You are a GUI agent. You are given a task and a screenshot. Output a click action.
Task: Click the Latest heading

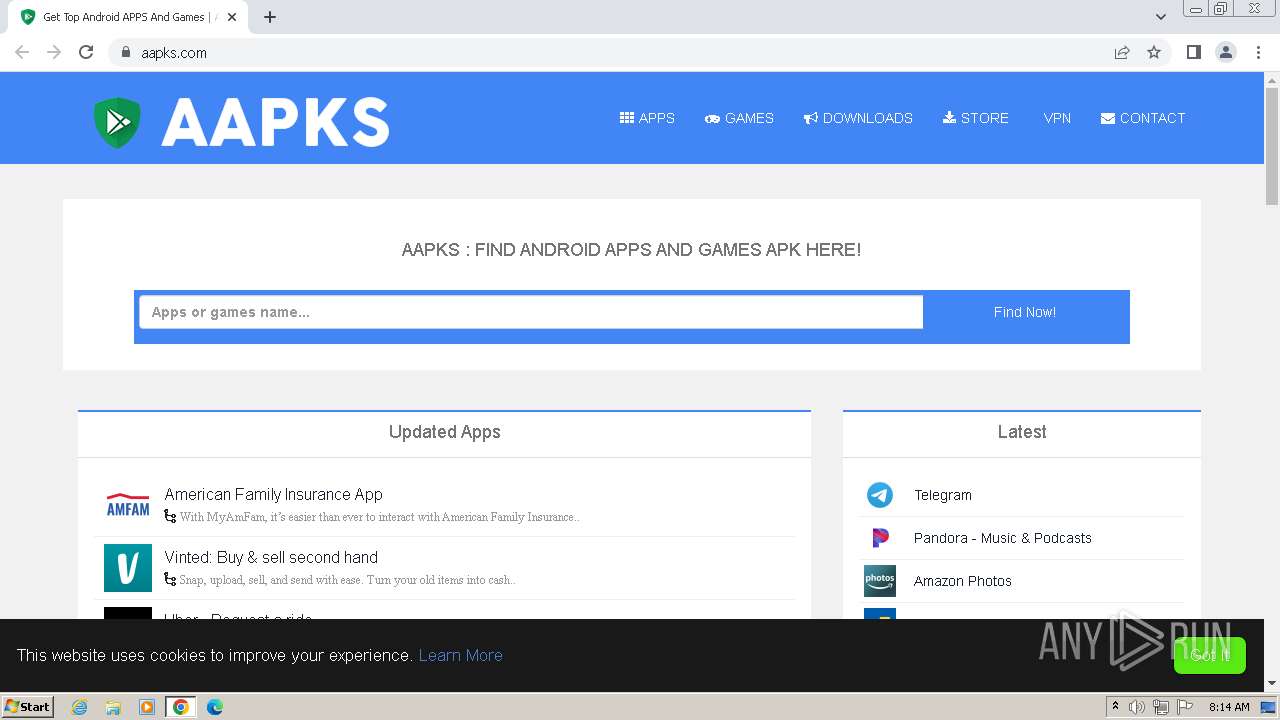[x=1022, y=432]
